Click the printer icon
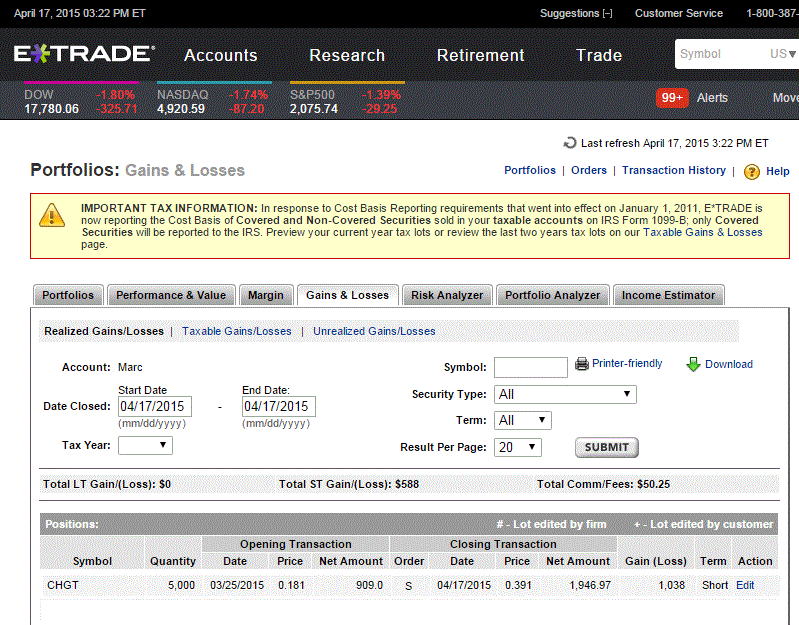799x625 pixels. 582,364
